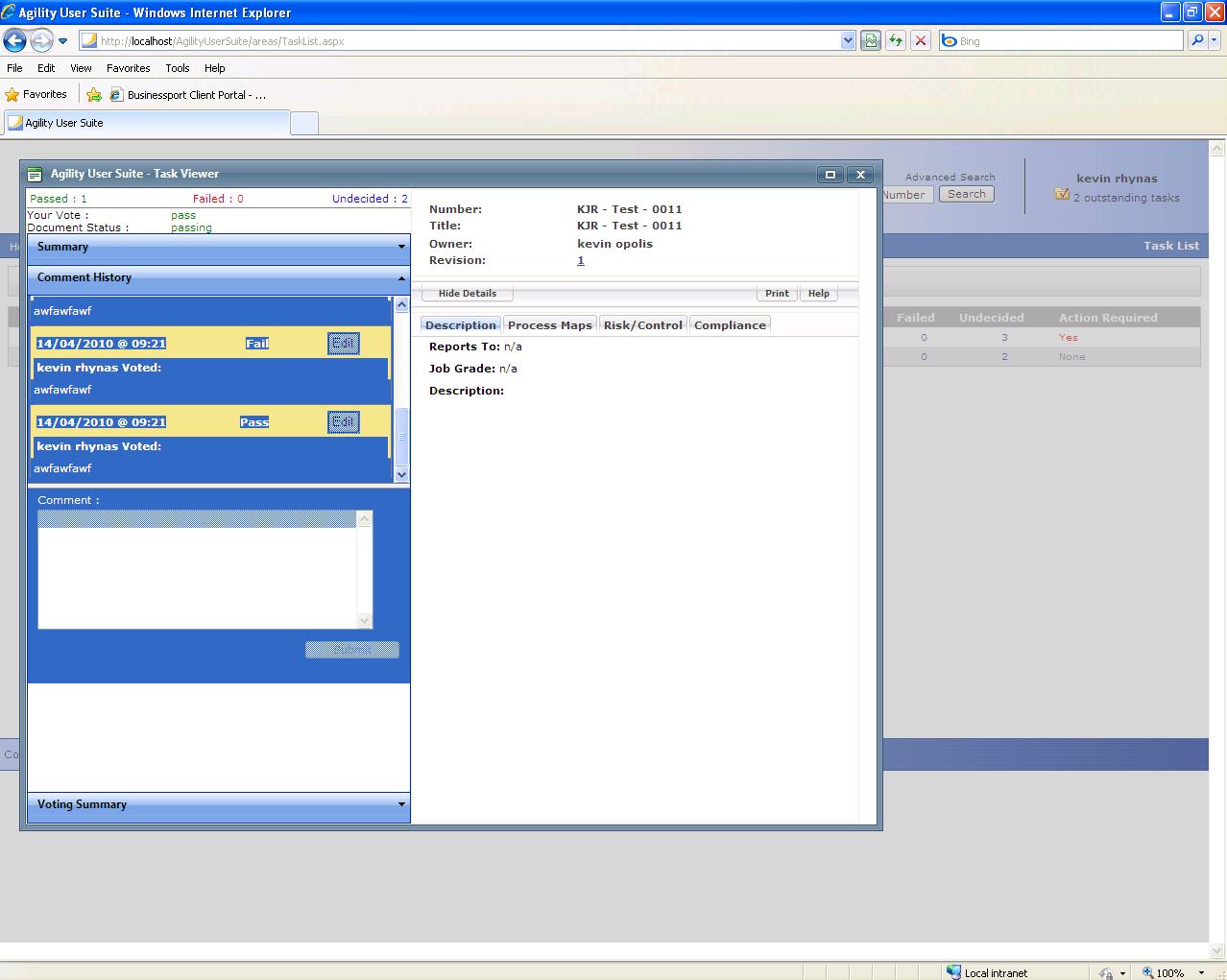Open the Favorites menu
Viewport: 1227px width, 980px height.
(129, 68)
